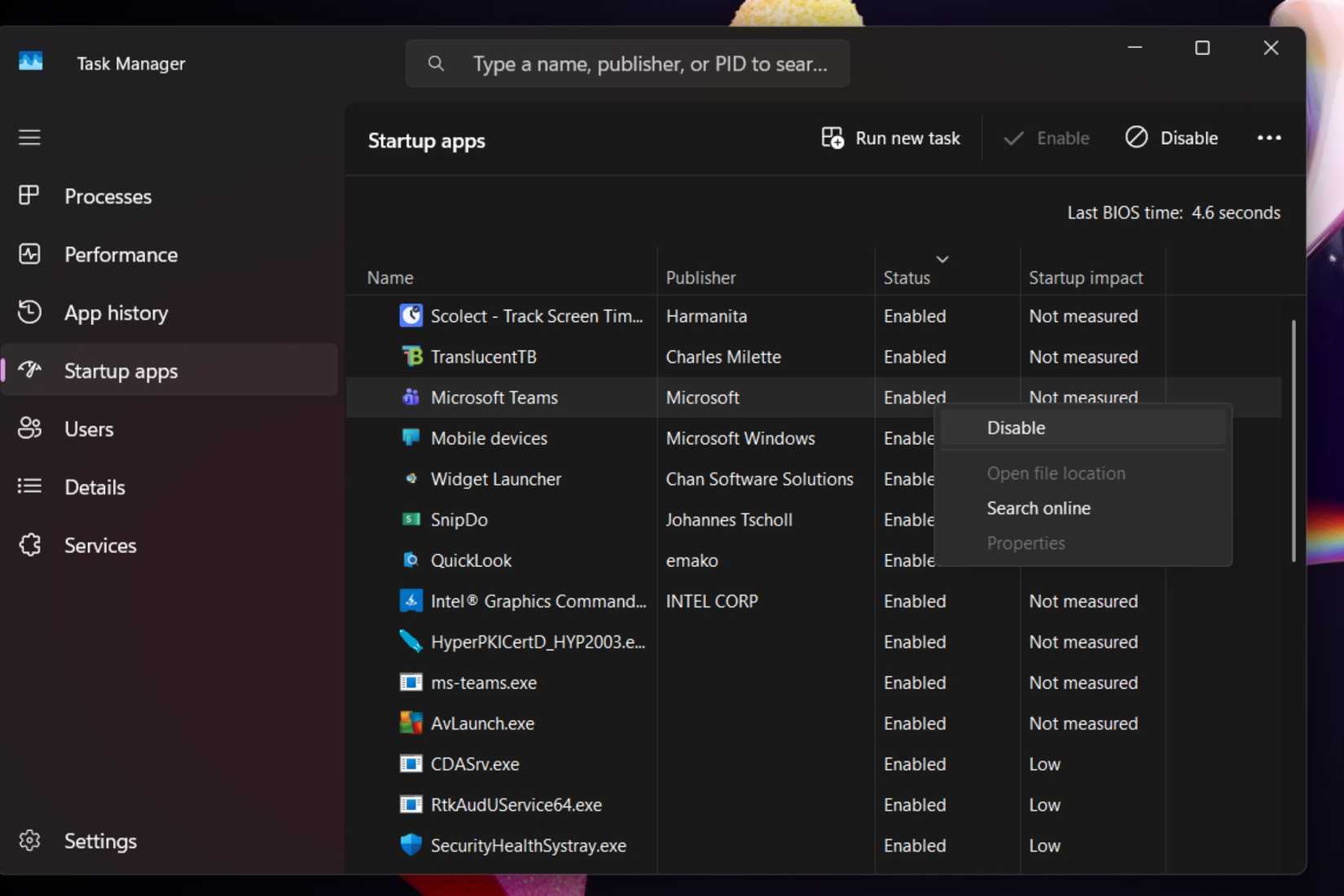Select the AvLaunch.exe row name
1344x896 pixels.
tap(482, 723)
